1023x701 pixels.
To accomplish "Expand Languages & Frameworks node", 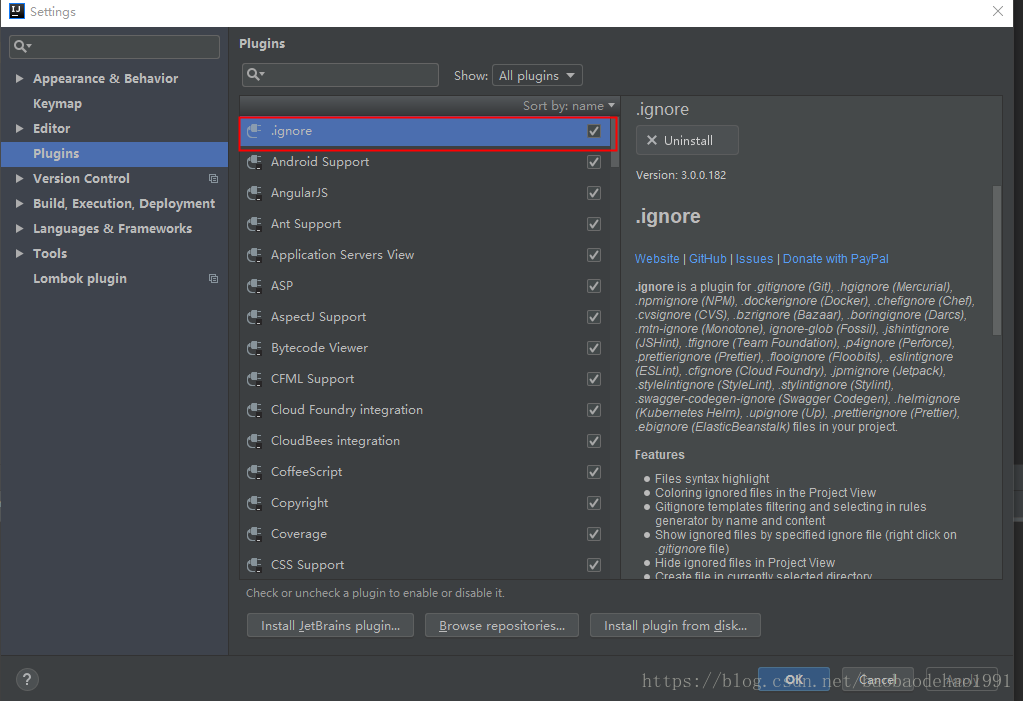I will tap(20, 228).
